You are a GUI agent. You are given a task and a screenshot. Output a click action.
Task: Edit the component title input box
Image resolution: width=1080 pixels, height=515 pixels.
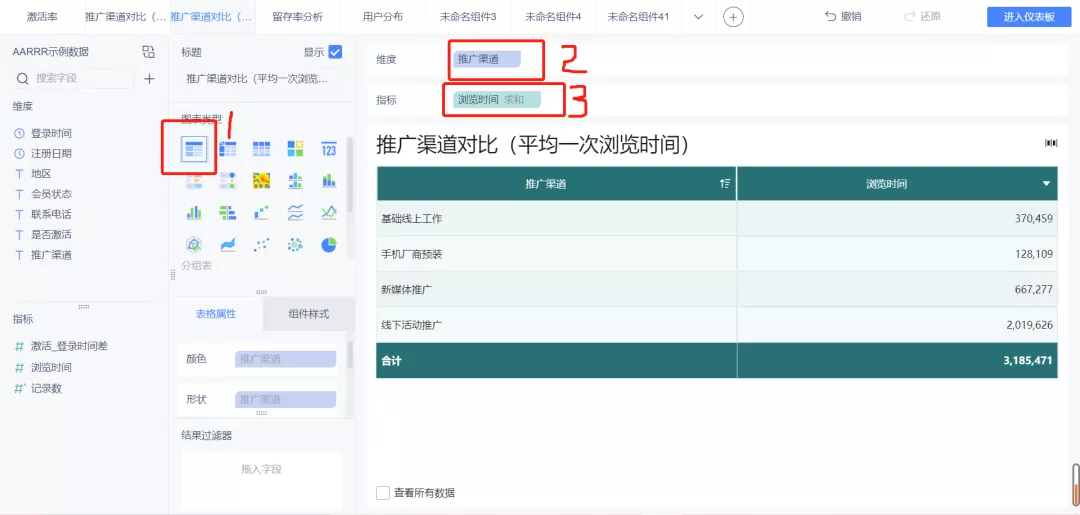pyautogui.click(x=262, y=79)
